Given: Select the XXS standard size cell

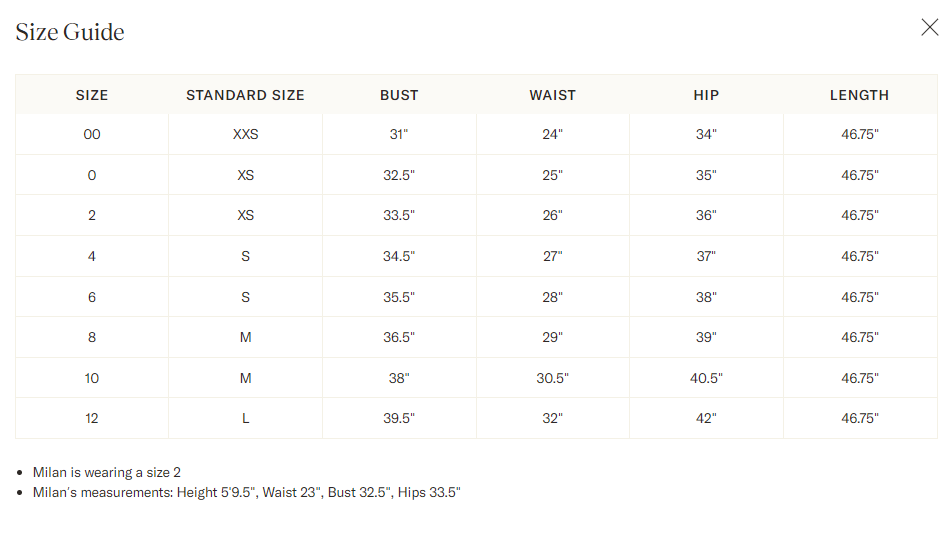Looking at the screenshot, I should click(x=245, y=134).
